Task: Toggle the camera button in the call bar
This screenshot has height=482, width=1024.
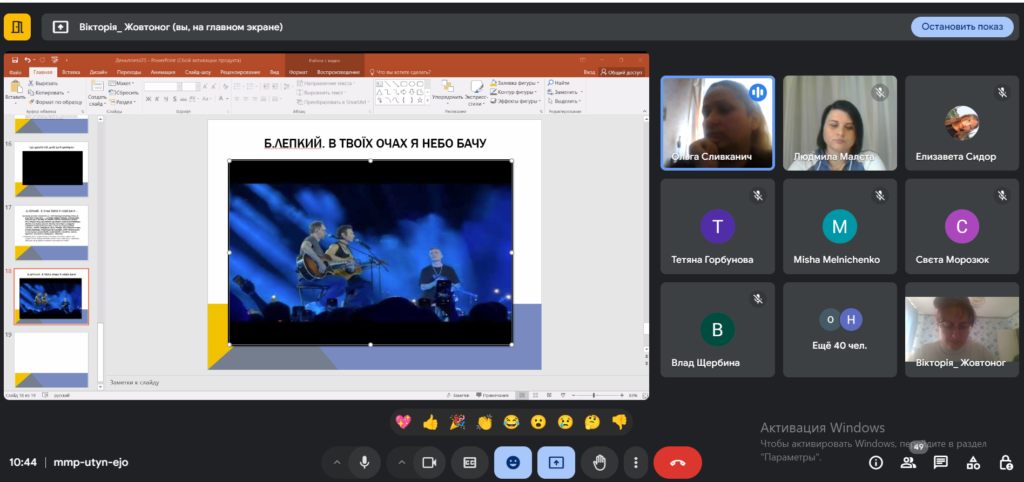Action: 430,462
